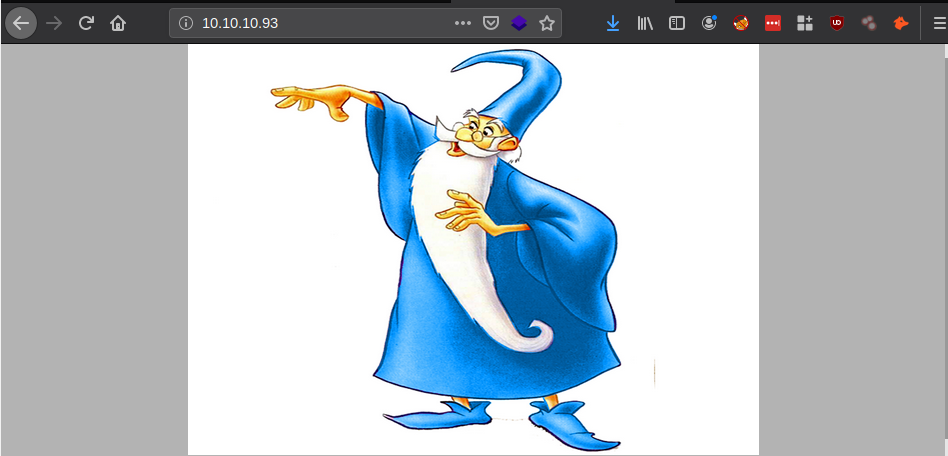Viewport: 948px width, 456px height.
Task: Click the red circular crossed-out extension icon
Action: (741, 24)
